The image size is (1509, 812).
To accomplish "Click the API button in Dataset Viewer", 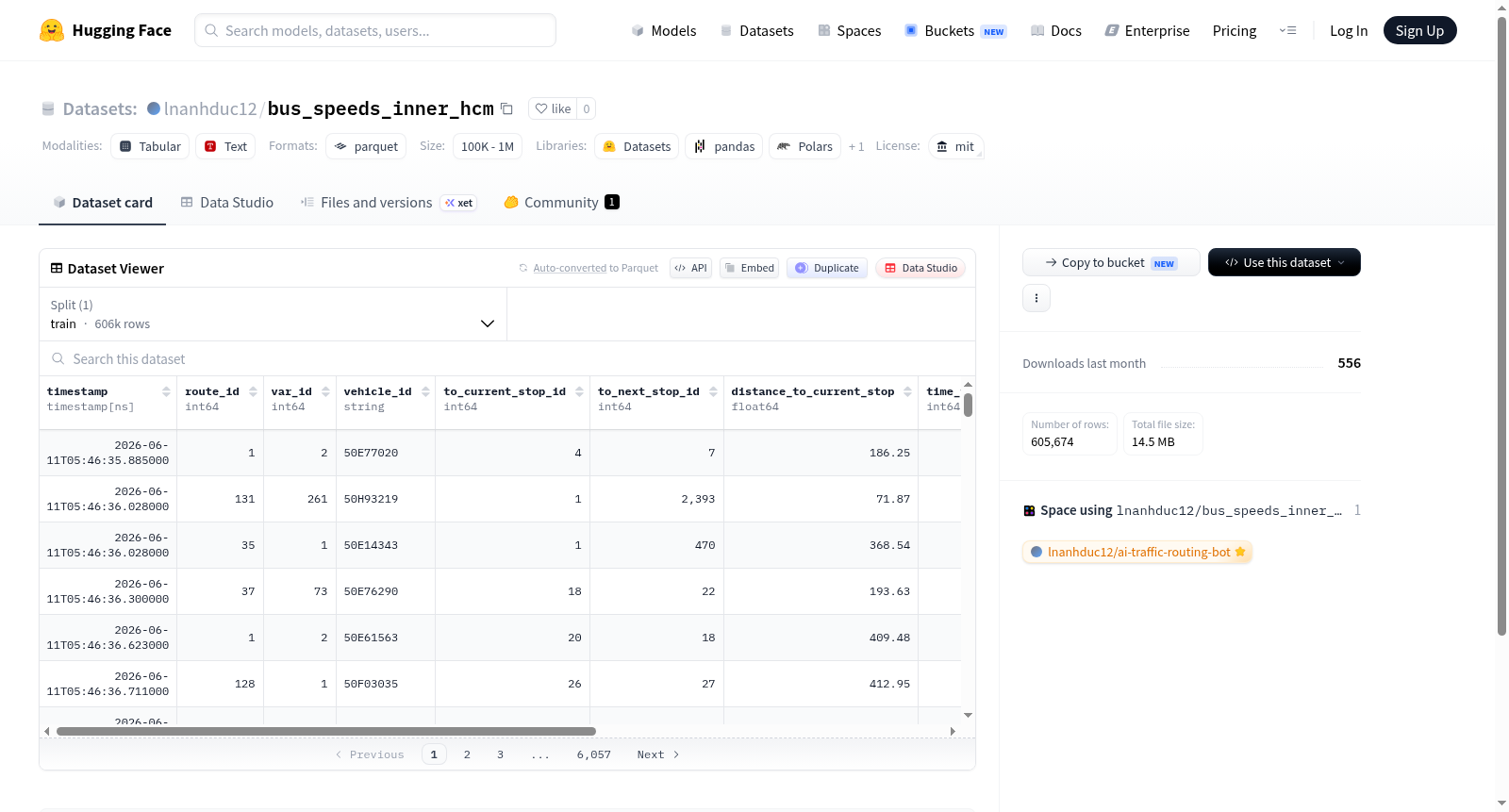I will [x=690, y=268].
